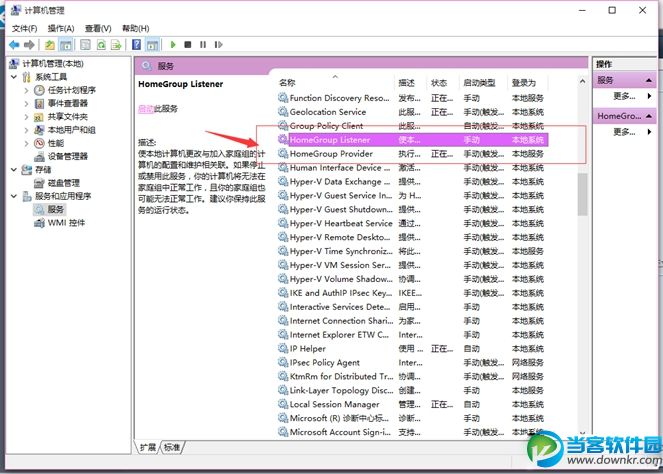Switch to the 扩展 tab
The width and height of the screenshot is (663, 474).
tap(148, 447)
